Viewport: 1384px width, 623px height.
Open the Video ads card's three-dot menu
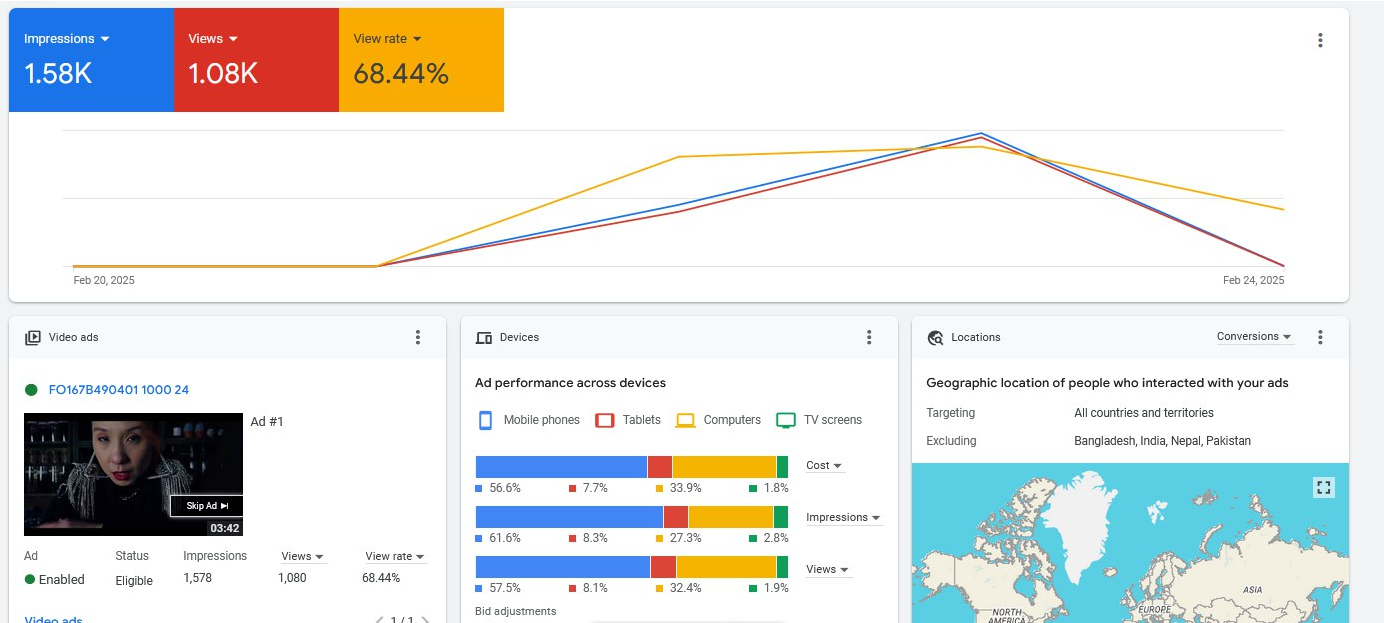pyautogui.click(x=418, y=337)
